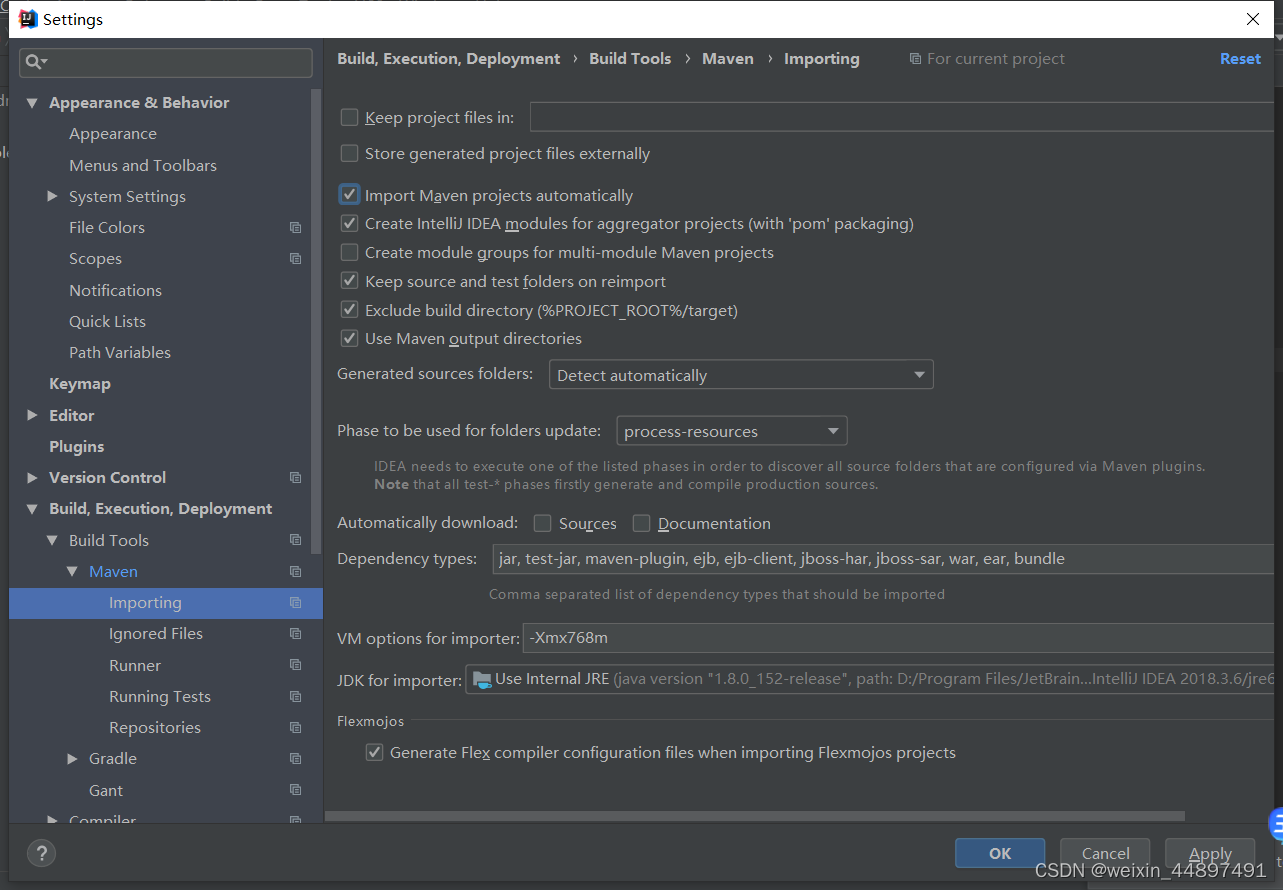Click the search magnifier icon in settings
1283x890 pixels.
click(x=33, y=62)
